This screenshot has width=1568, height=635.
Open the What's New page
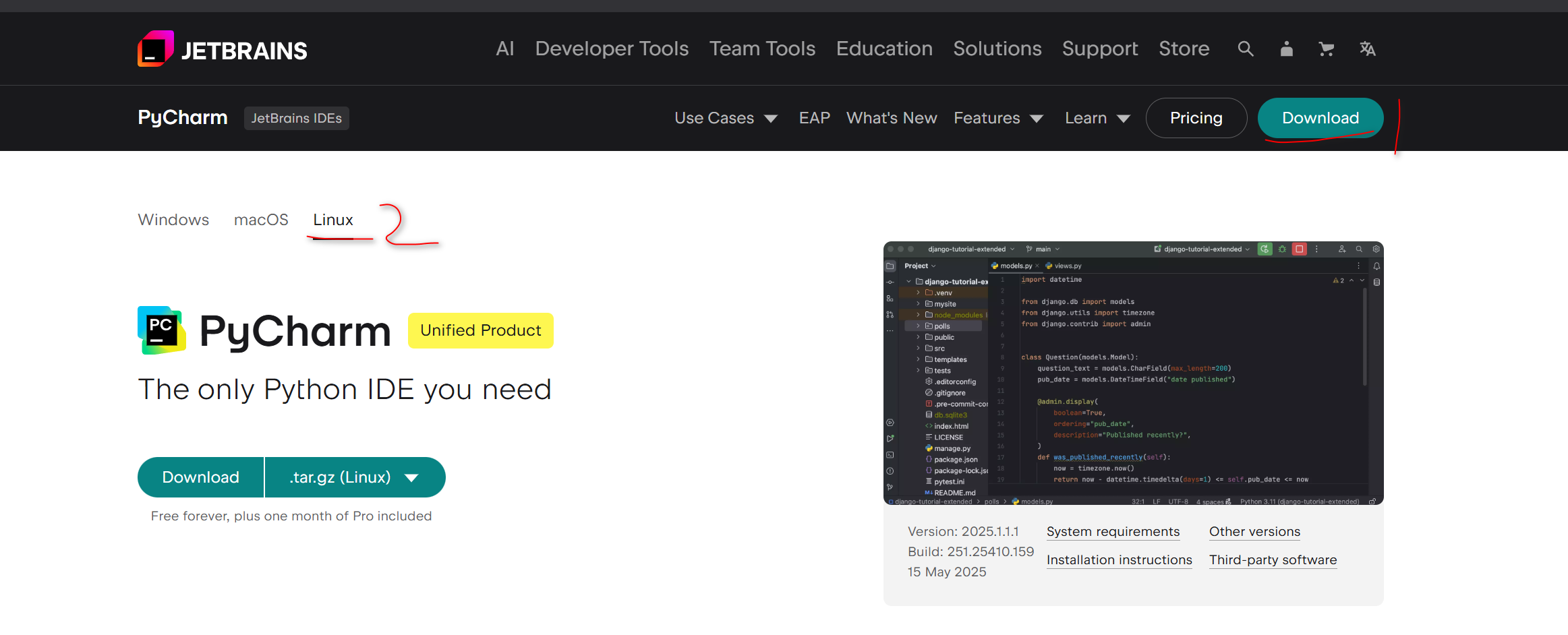coord(892,118)
